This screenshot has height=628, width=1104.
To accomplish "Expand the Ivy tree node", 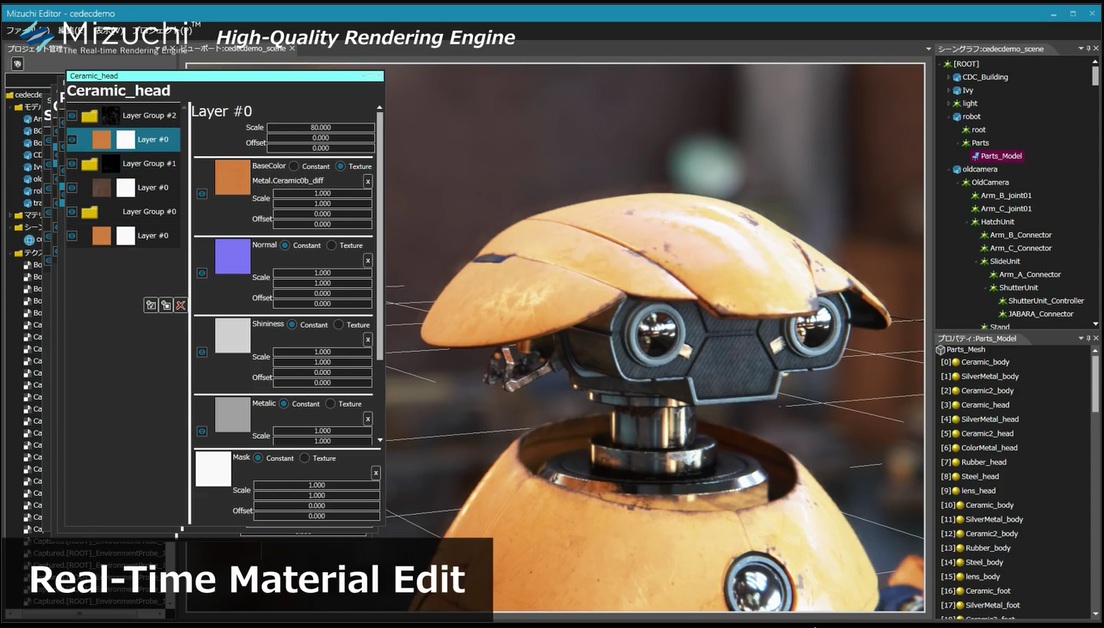I will coord(948,90).
